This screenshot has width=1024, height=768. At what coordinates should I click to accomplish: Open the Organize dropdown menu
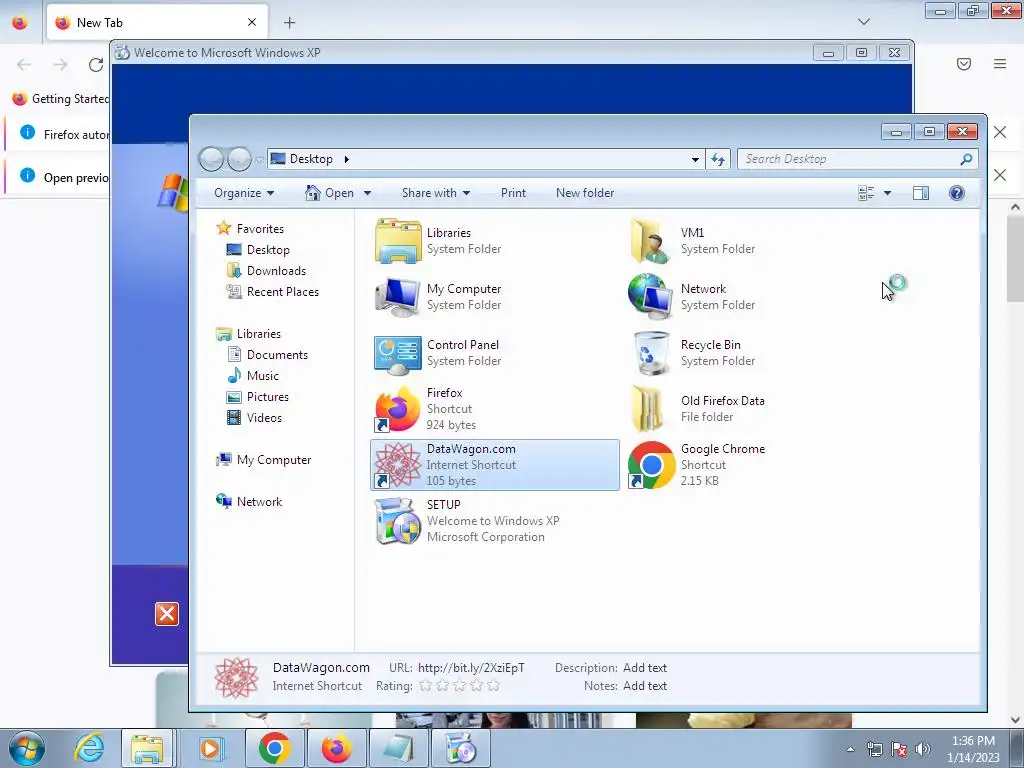point(244,193)
